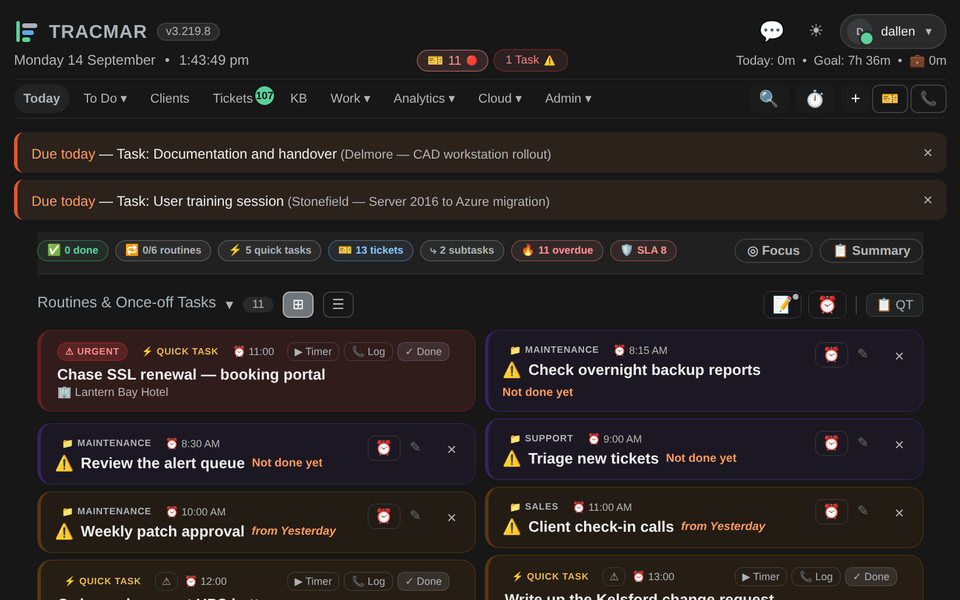Toggle the 5 quick tasks filter chip

[x=269, y=250]
